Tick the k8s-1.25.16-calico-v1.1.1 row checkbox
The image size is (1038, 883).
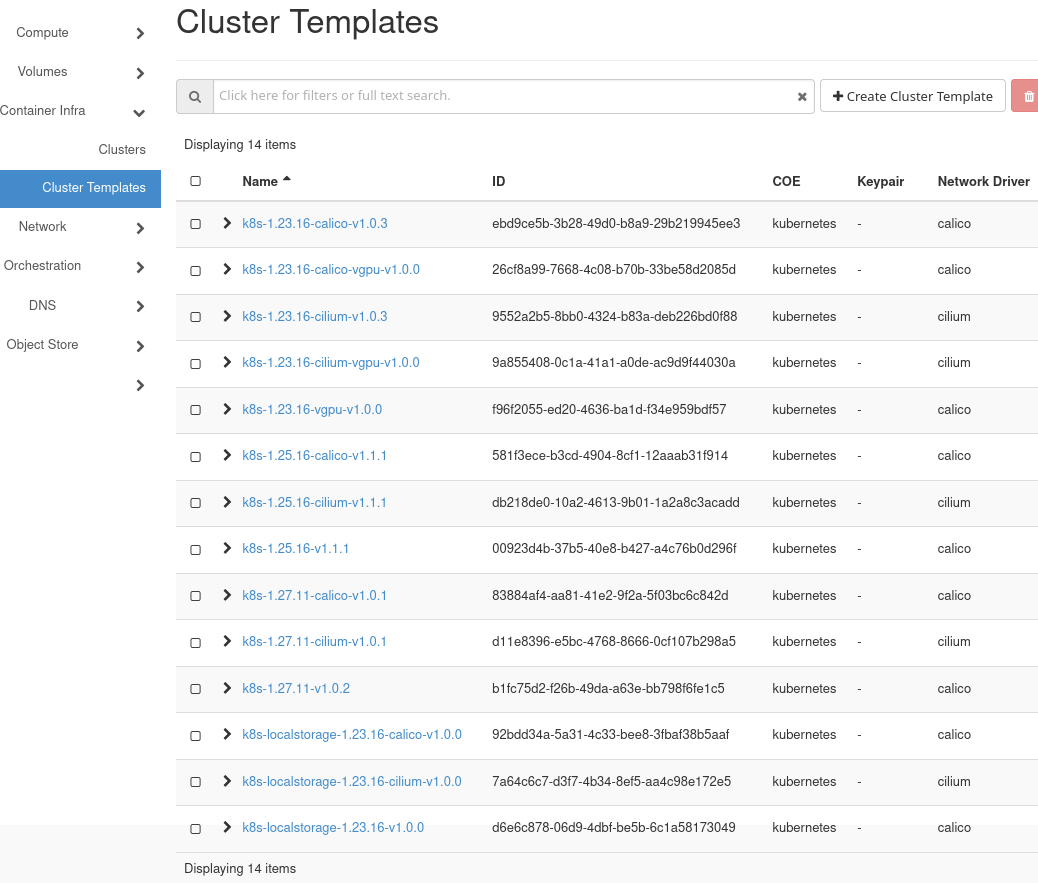[195, 457]
